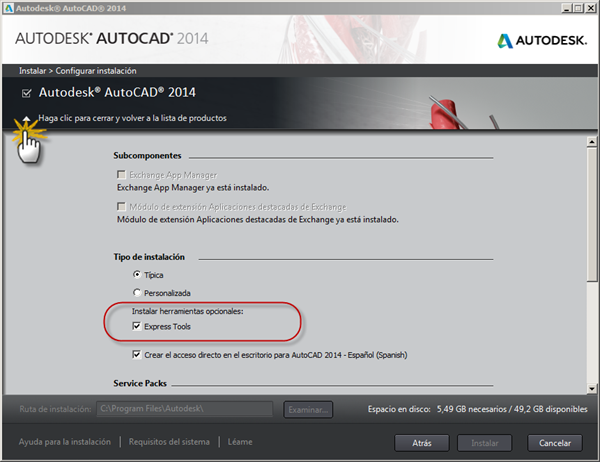Click the Instalar breadcrumb text

(33, 71)
